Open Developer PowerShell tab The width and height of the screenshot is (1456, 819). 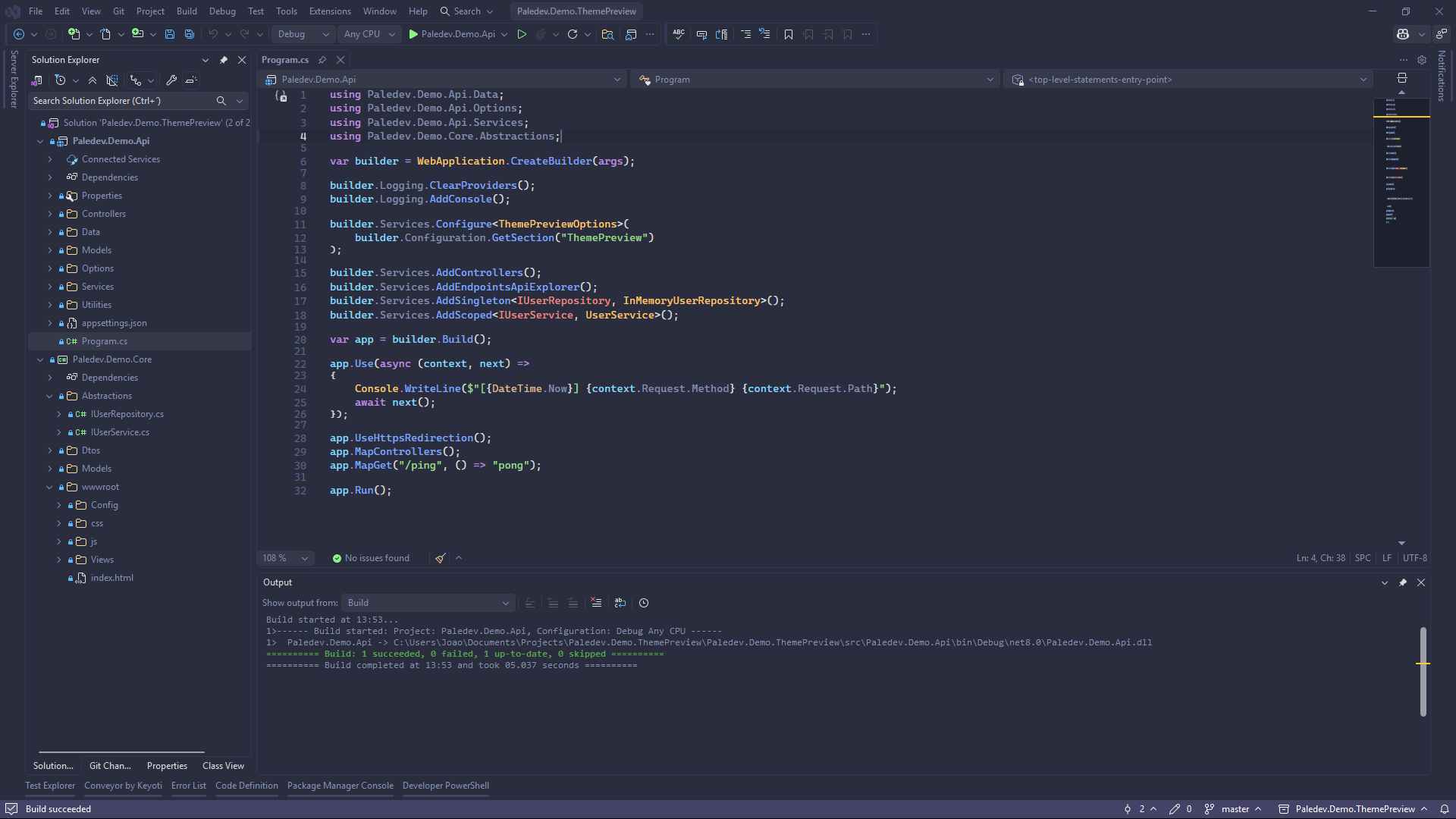[446, 786]
